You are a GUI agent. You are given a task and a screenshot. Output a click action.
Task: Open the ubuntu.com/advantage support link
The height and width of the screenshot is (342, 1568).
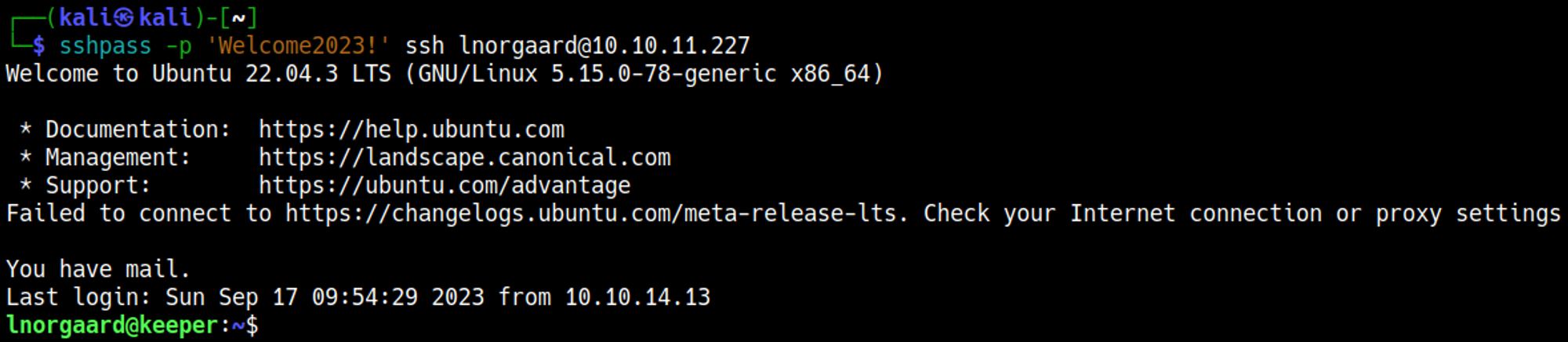click(444, 186)
